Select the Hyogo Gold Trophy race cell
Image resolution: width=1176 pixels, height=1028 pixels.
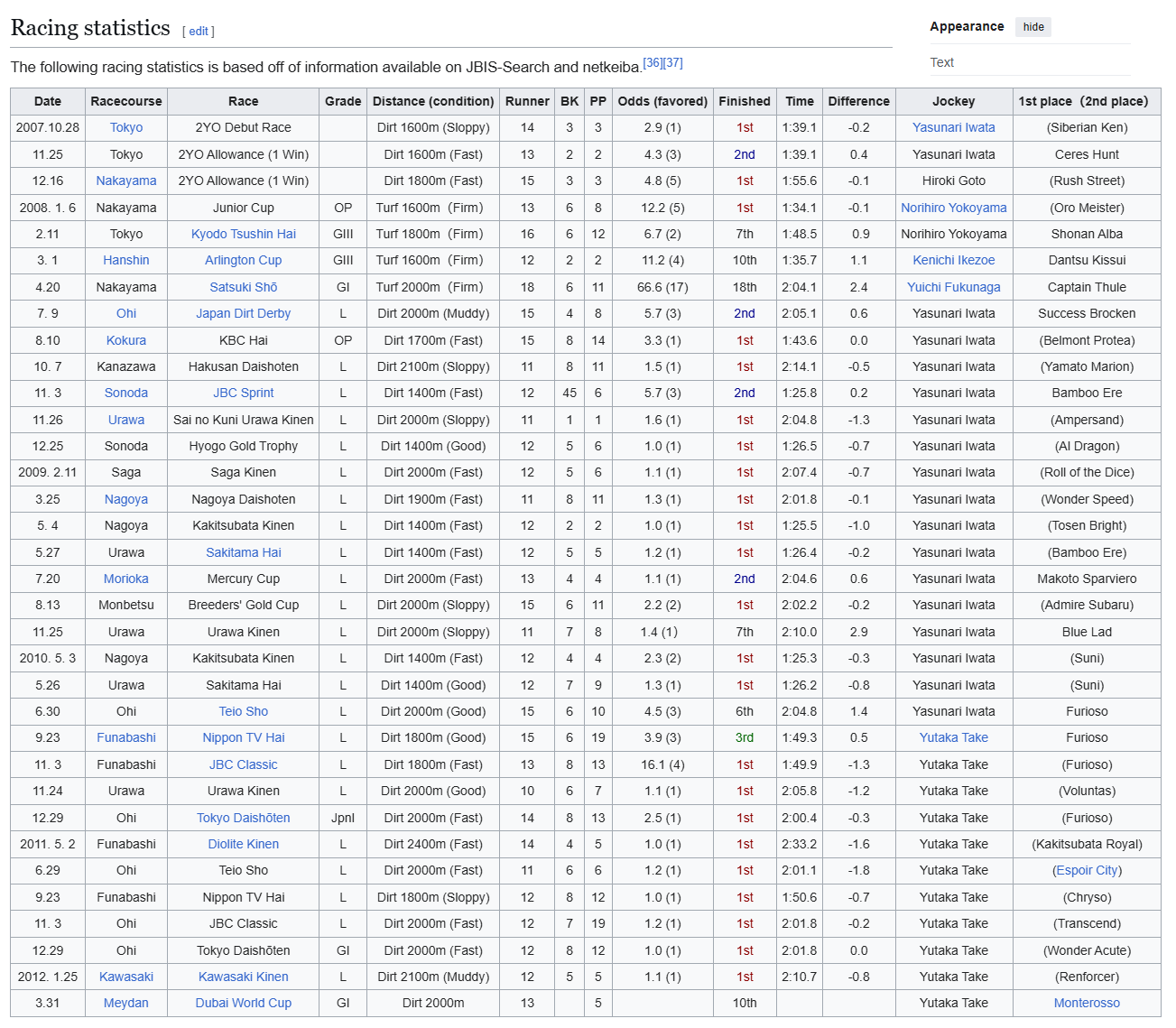click(244, 447)
